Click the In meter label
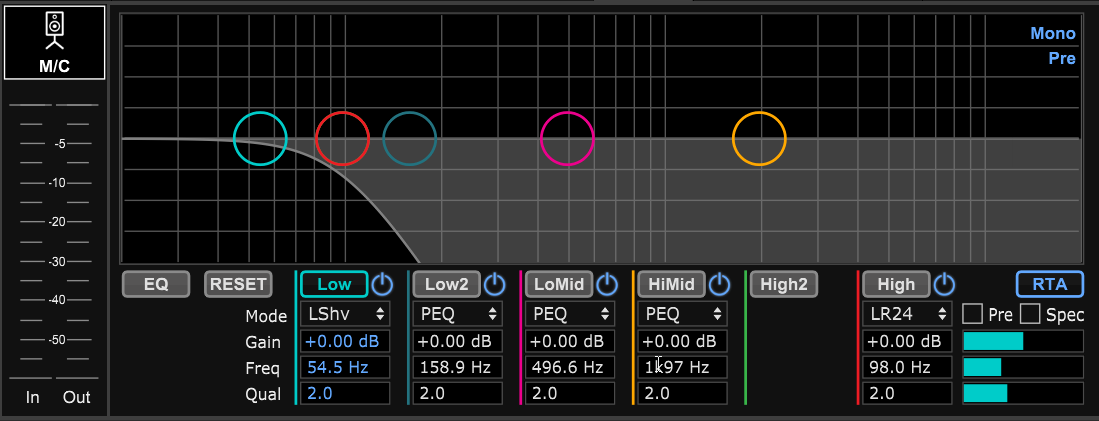 point(32,397)
